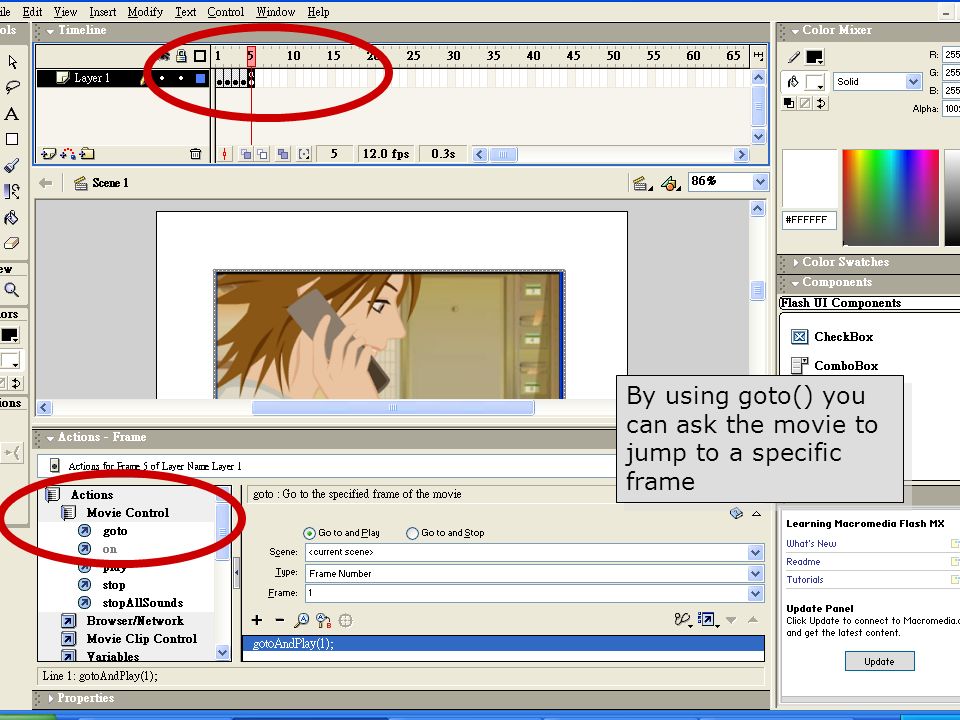The image size is (960, 720).
Task: Click the Insert Layer icon in timeline
Action: click(x=48, y=154)
